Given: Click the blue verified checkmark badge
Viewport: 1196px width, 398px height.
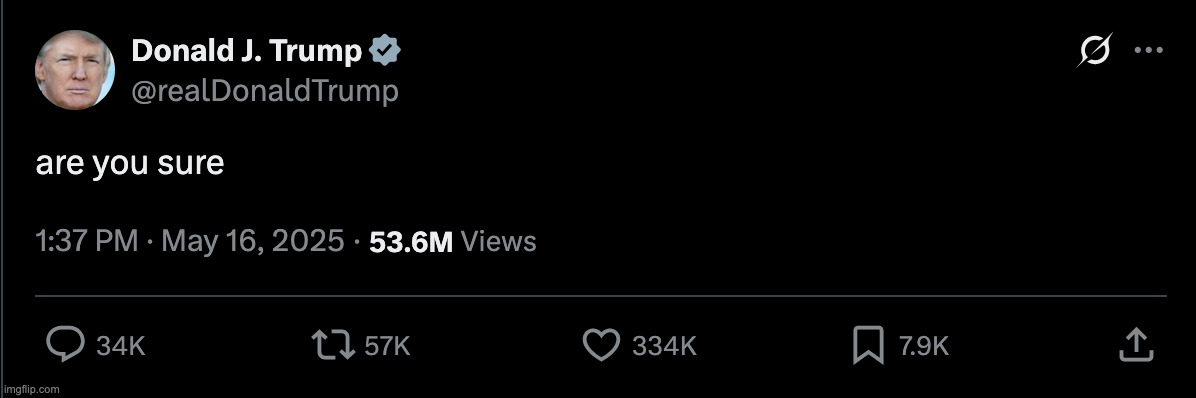Looking at the screenshot, I should tap(385, 52).
